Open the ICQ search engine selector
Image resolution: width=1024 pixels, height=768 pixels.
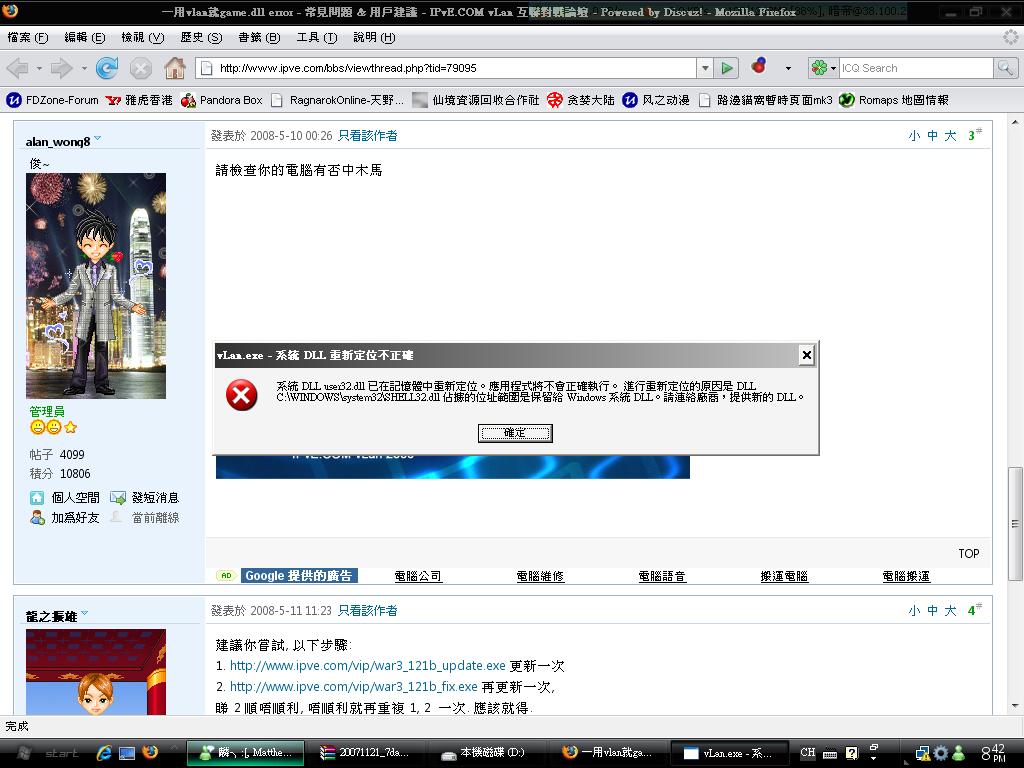click(824, 68)
